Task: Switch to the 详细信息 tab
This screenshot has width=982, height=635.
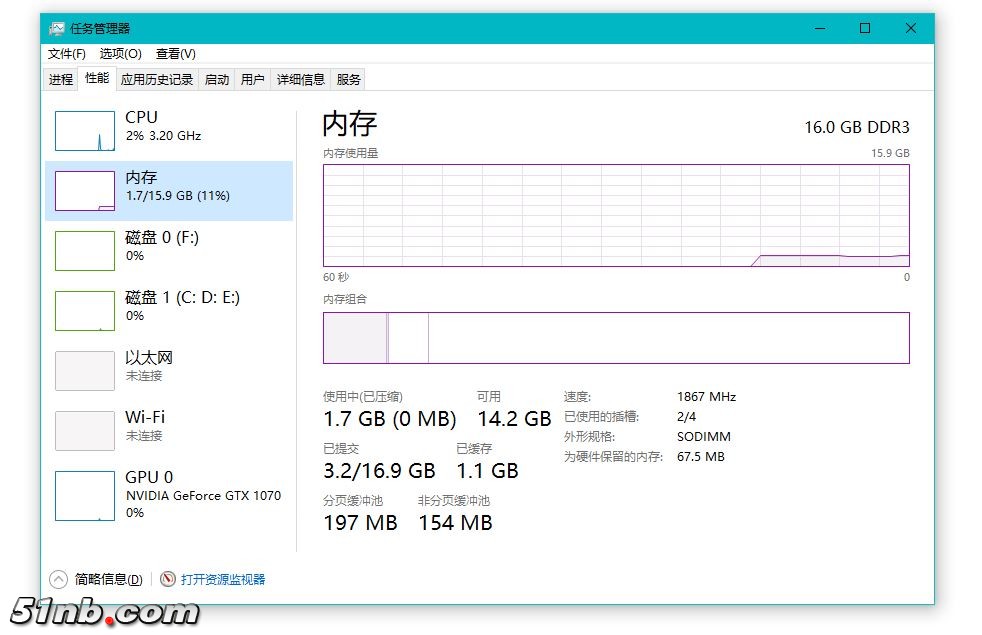Action: (301, 80)
